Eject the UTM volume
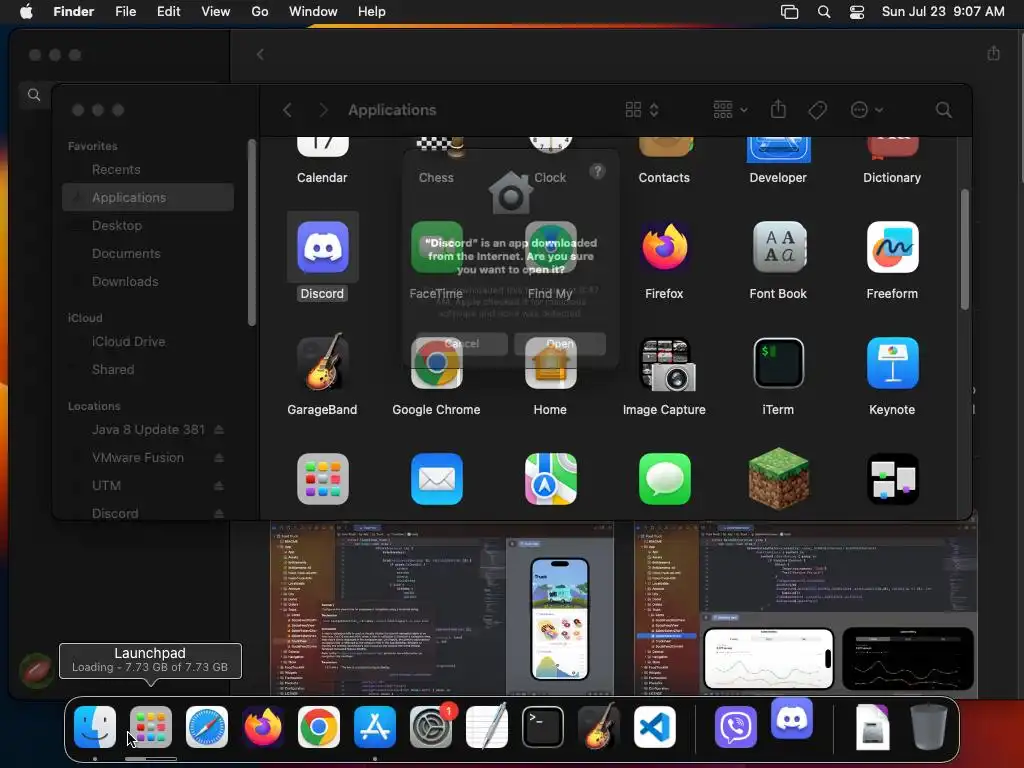1024x768 pixels. click(219, 486)
